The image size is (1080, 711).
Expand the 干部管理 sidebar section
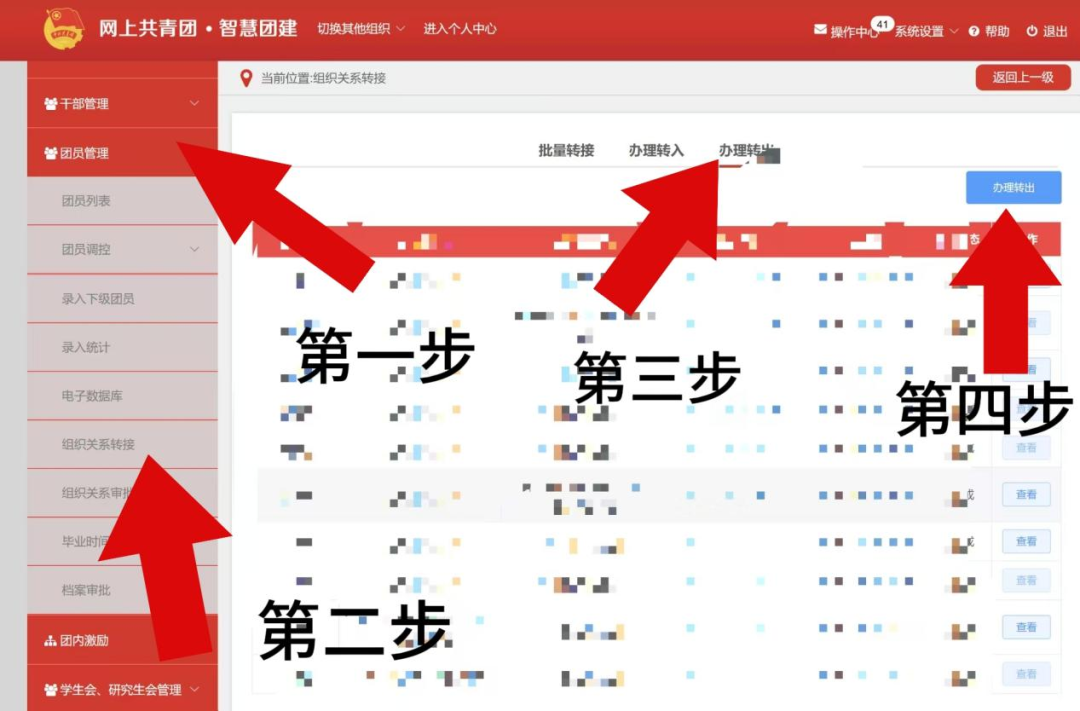point(122,103)
